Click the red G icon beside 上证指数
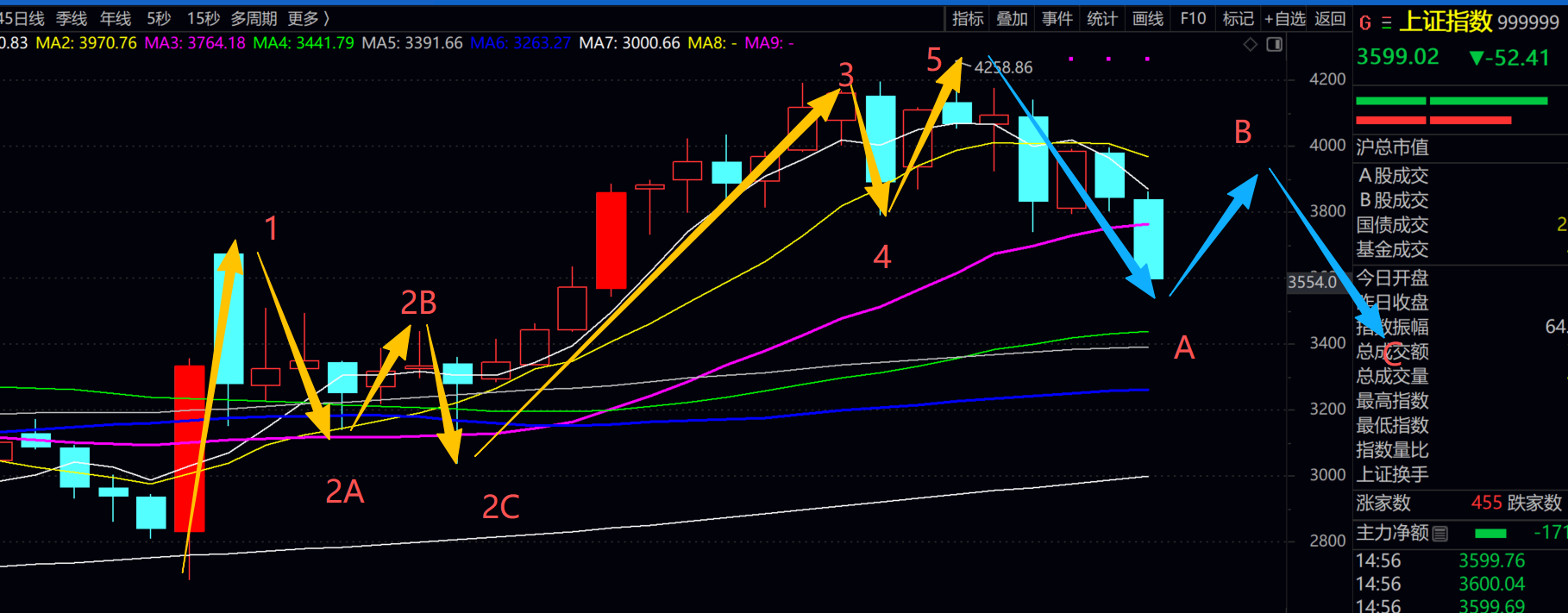This screenshot has height=613, width=1568. coord(1365,22)
